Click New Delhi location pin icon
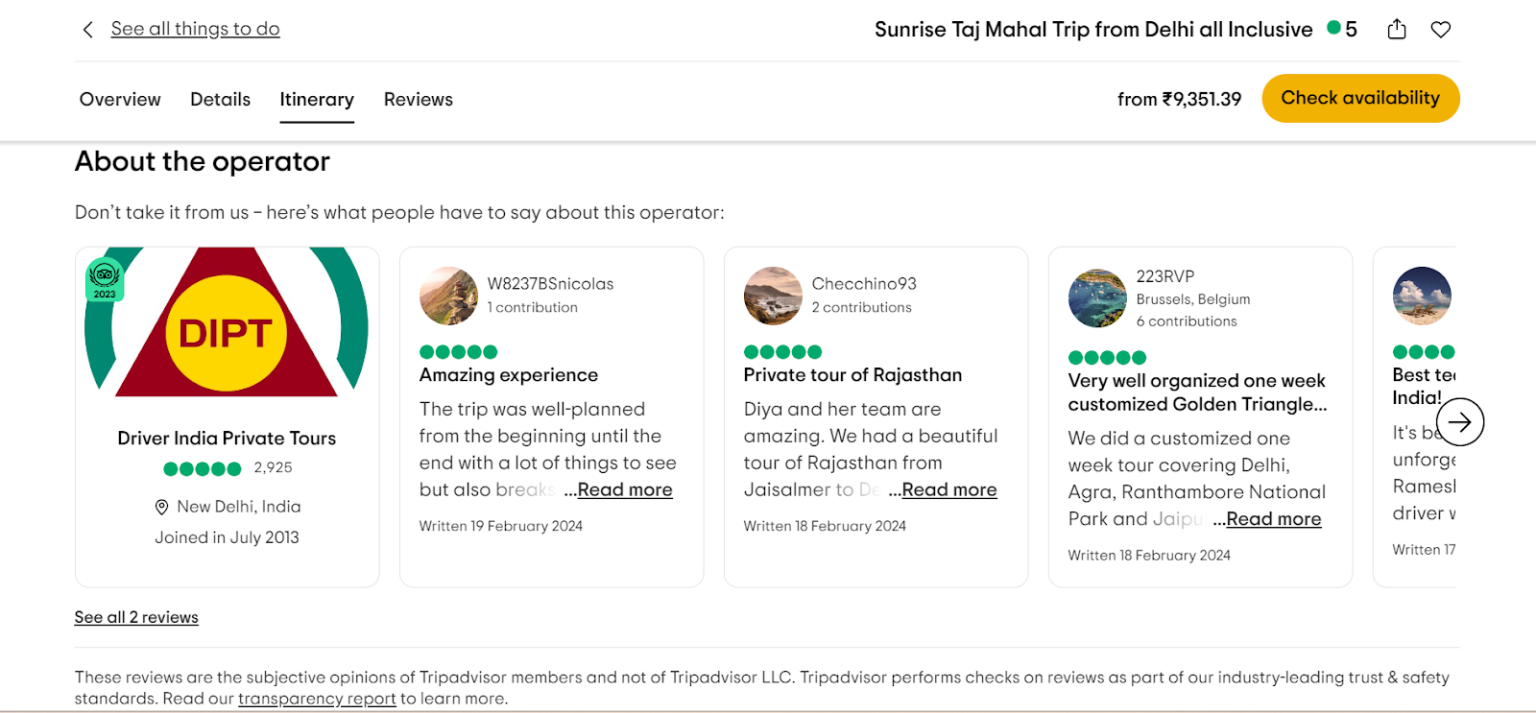 (x=162, y=507)
